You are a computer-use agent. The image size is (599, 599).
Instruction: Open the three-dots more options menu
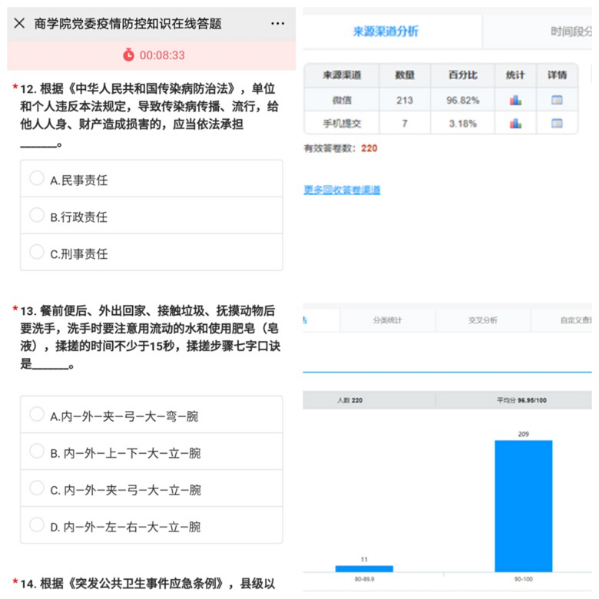pos(277,23)
